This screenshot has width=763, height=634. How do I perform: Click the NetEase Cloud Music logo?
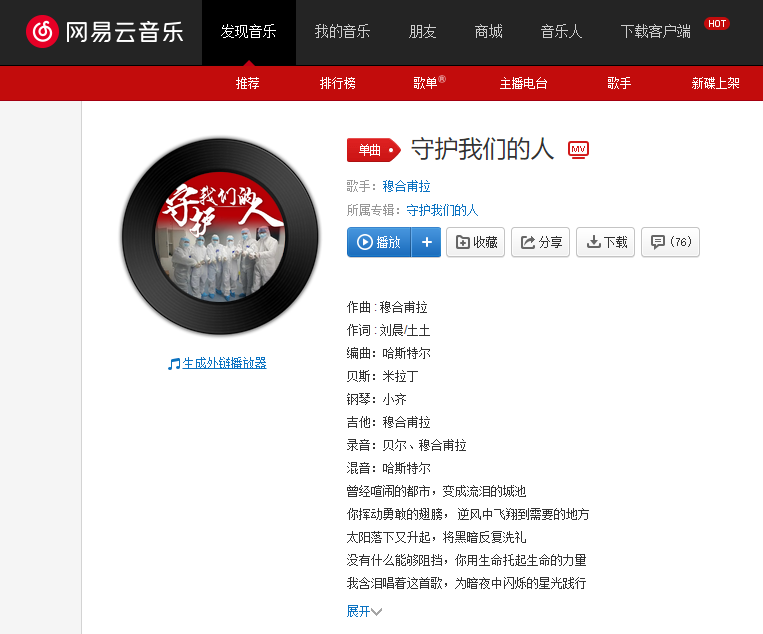[105, 32]
